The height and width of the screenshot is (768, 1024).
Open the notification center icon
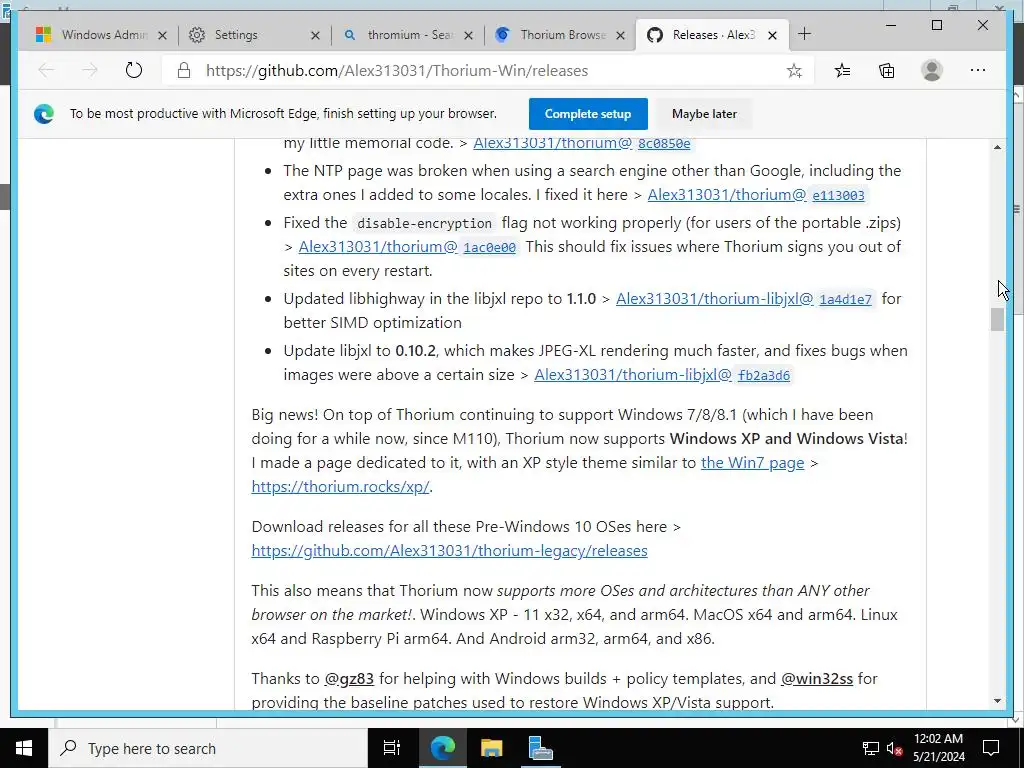pyautogui.click(x=991, y=748)
